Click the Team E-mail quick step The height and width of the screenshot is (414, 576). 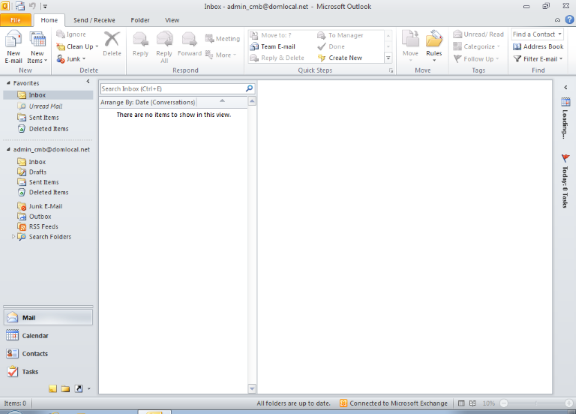(273, 47)
